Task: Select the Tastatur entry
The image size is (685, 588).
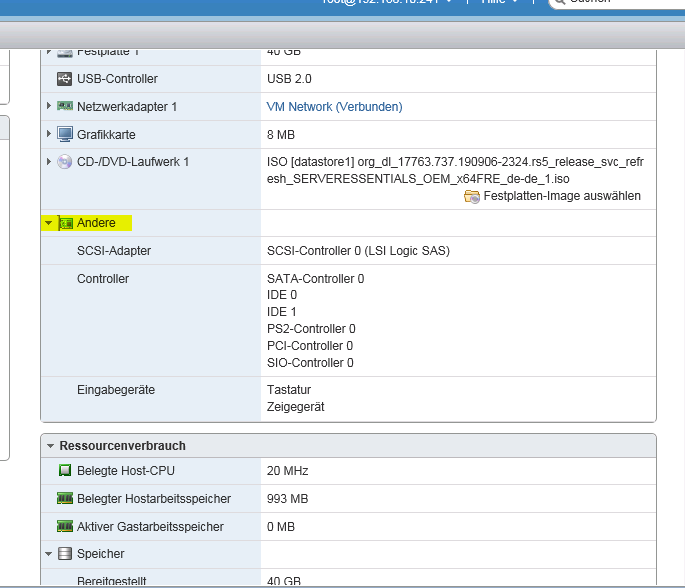Action: tap(289, 390)
